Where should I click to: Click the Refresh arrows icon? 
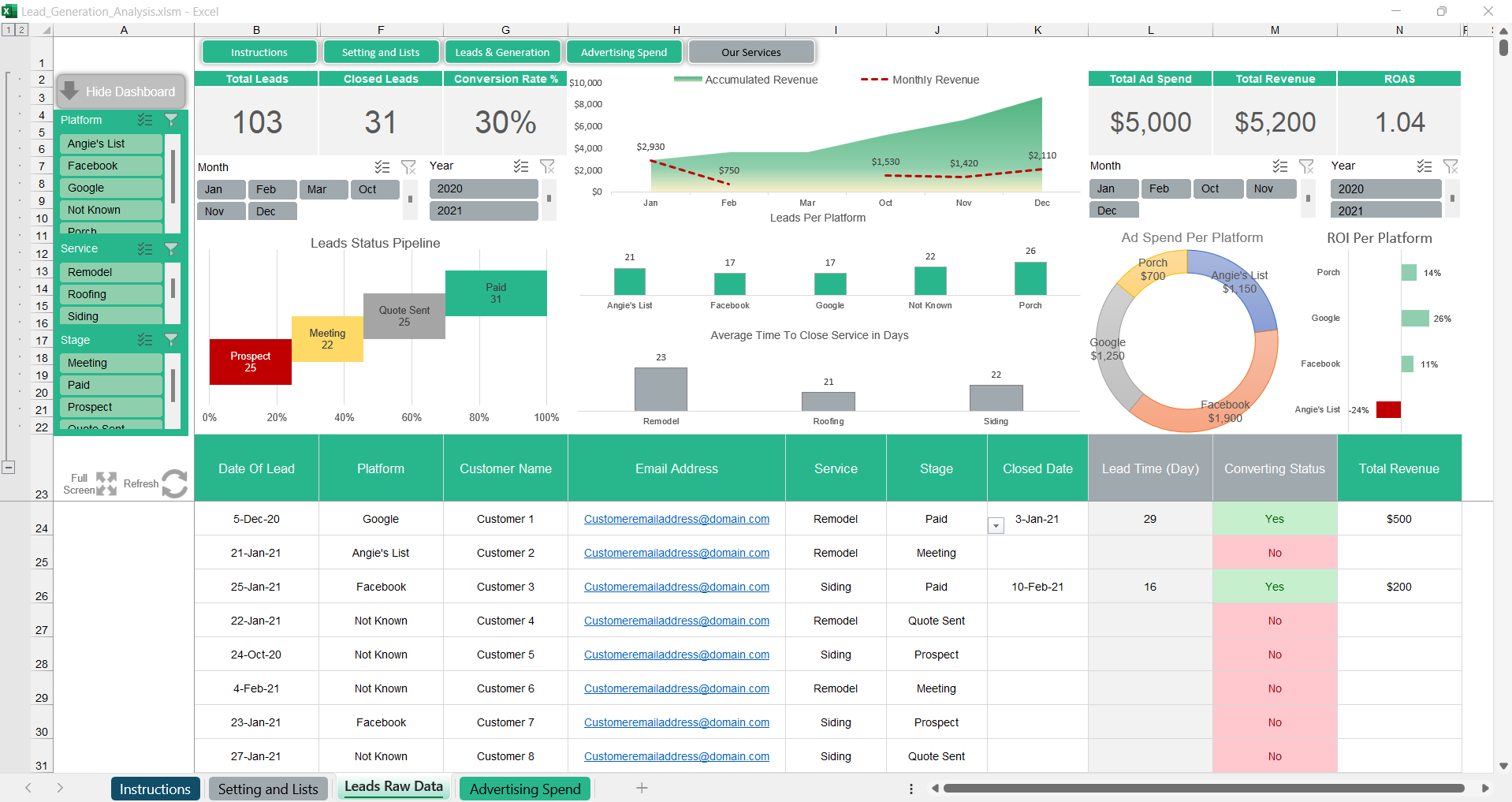coord(174,483)
